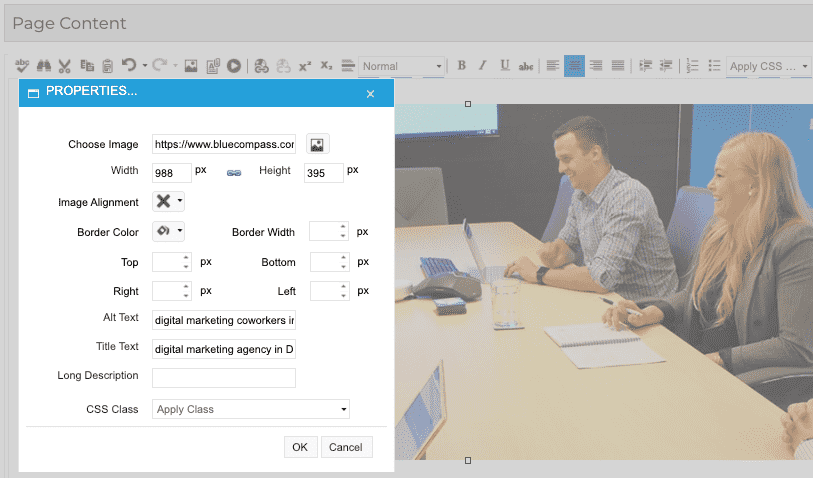Toggle center alignment
The height and width of the screenshot is (478, 813).
pos(574,66)
